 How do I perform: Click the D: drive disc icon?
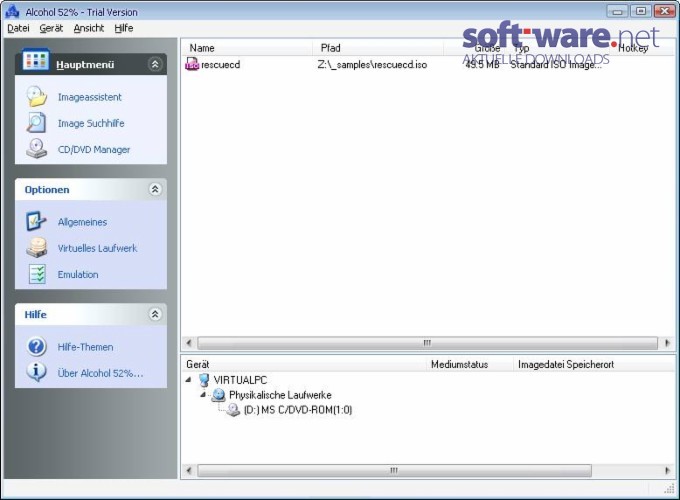click(233, 410)
